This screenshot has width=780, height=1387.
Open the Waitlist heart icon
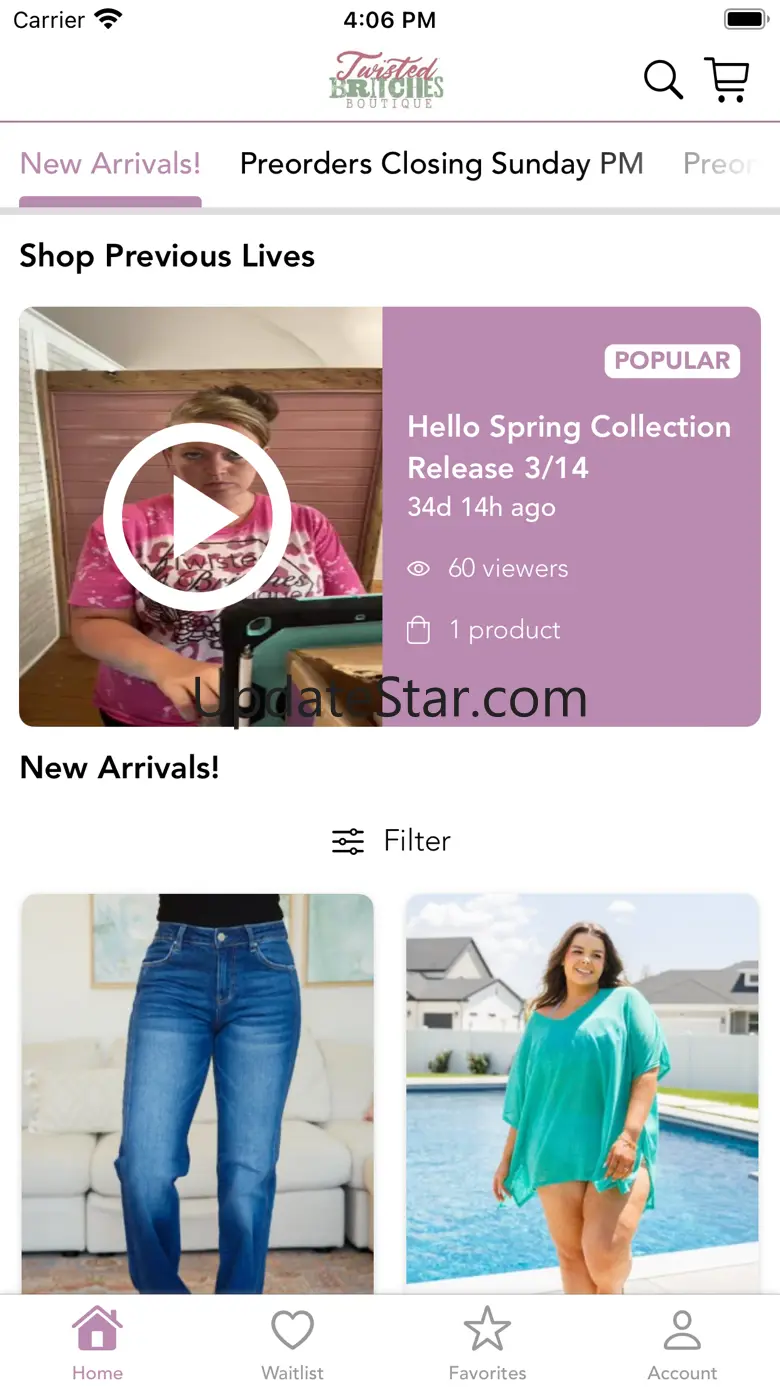tap(293, 1330)
